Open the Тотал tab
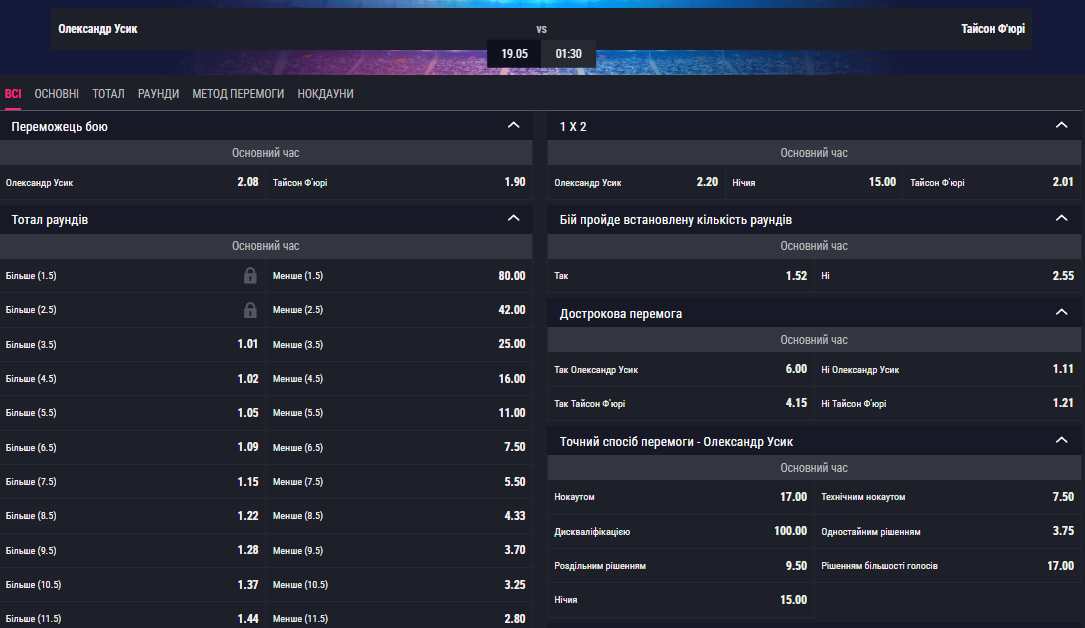This screenshot has width=1085, height=628. click(x=108, y=94)
